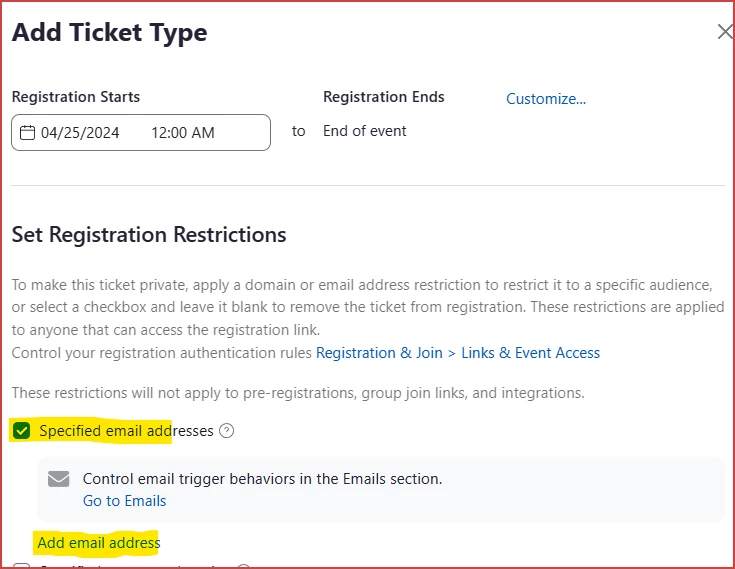Follow the Go to Emails link

[125, 501]
